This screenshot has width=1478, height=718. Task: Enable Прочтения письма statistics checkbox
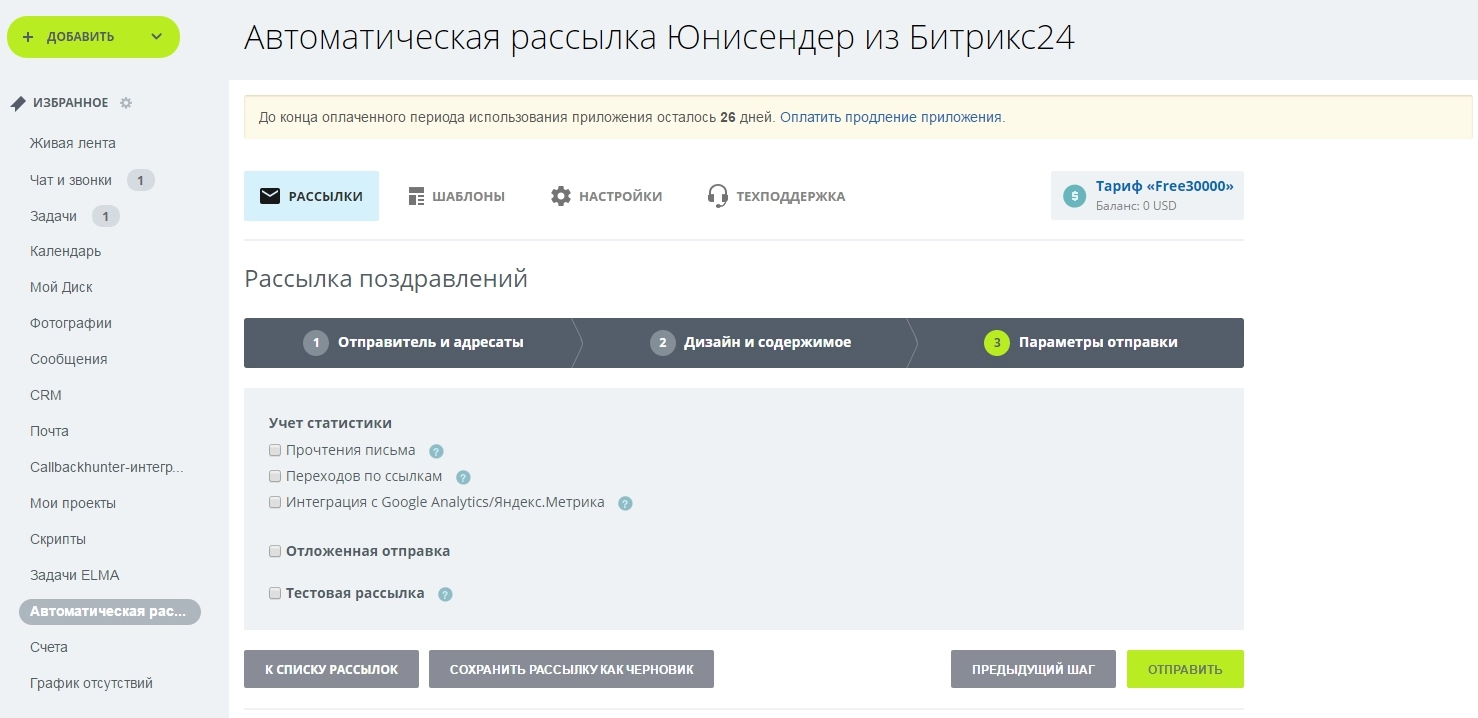(275, 450)
